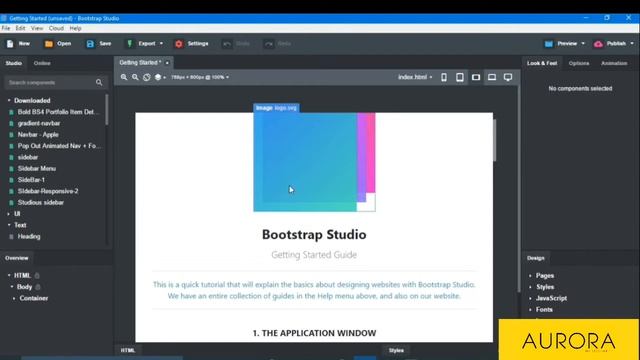Collapse the Text component group

tap(9, 225)
